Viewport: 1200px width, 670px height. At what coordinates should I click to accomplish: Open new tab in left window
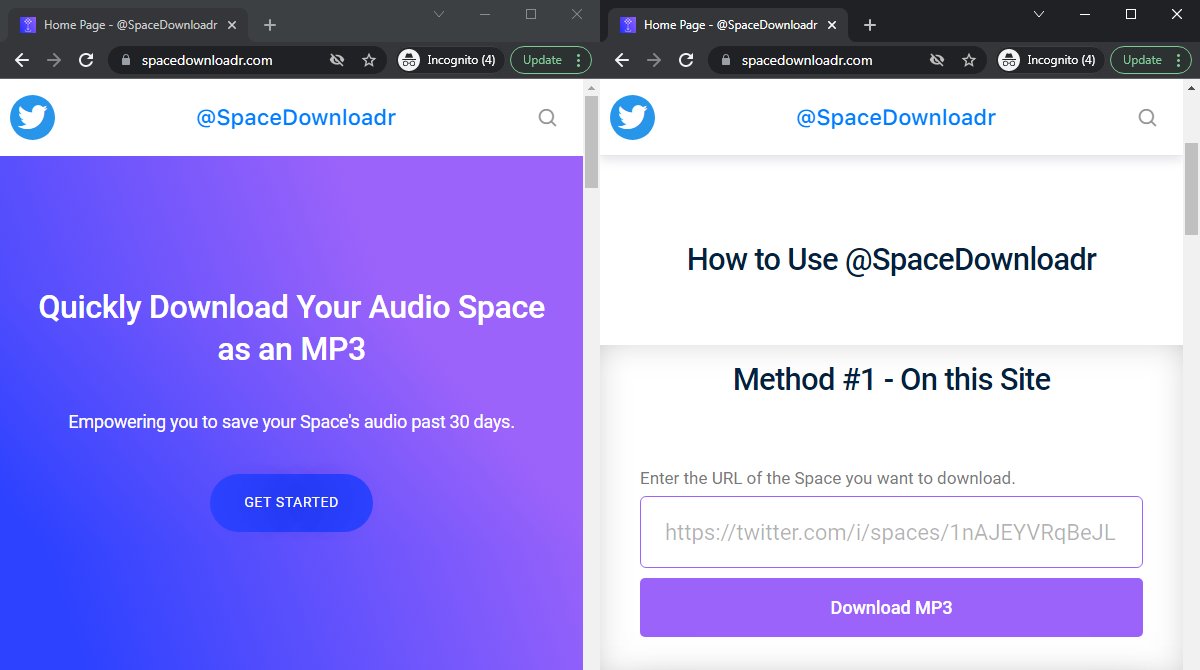pyautogui.click(x=269, y=25)
